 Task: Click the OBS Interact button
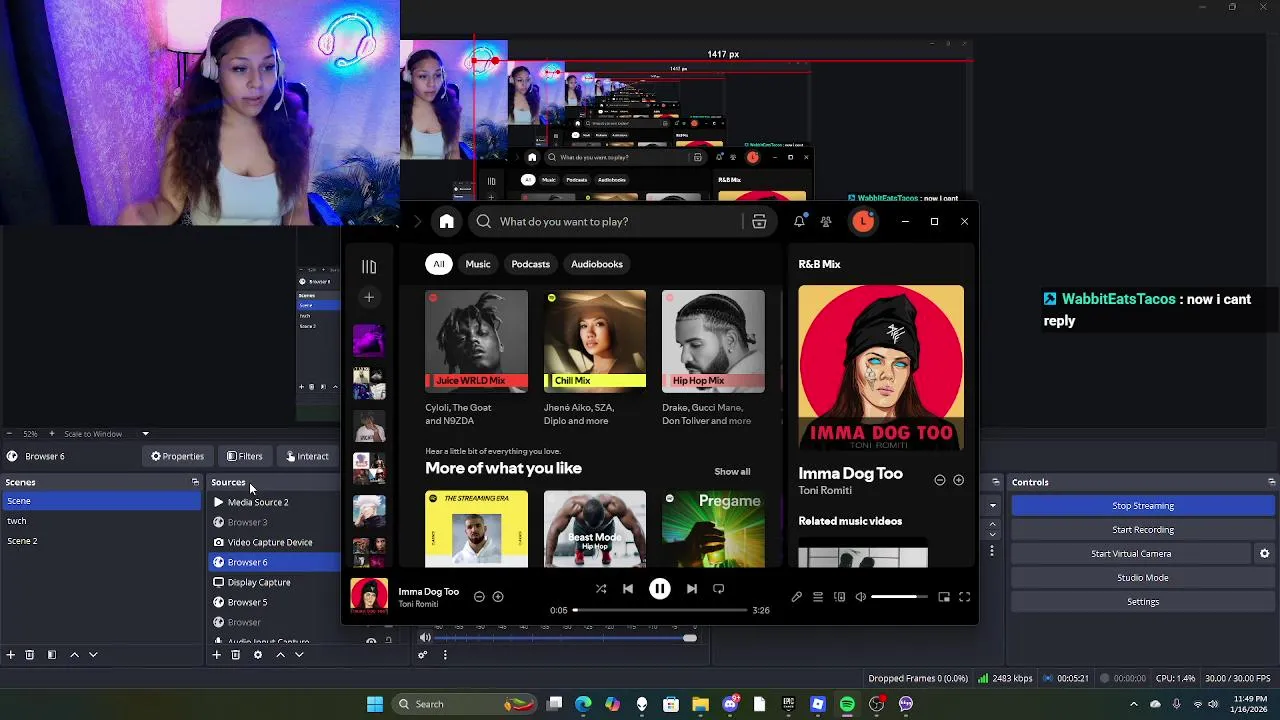pos(308,456)
